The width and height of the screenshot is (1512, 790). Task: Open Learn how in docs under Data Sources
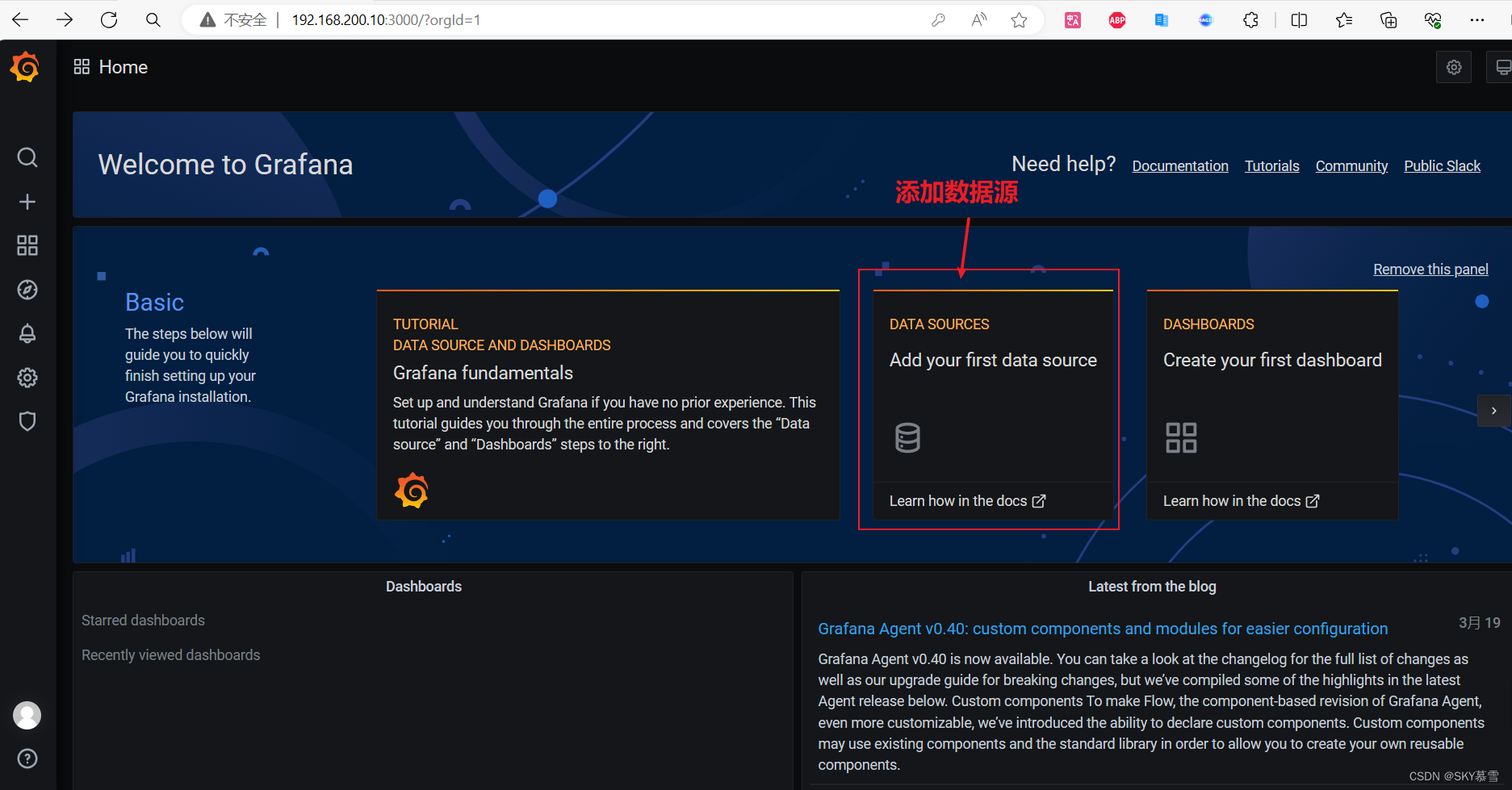[x=967, y=501]
